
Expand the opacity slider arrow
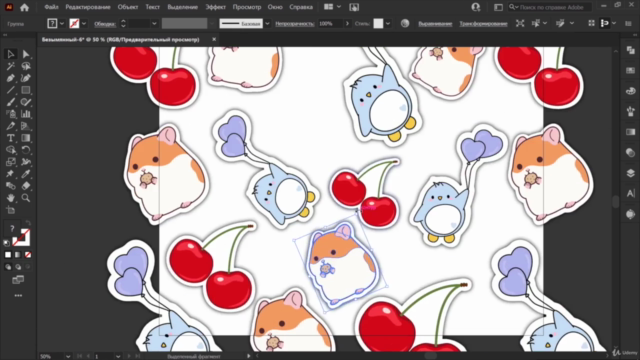point(347,24)
